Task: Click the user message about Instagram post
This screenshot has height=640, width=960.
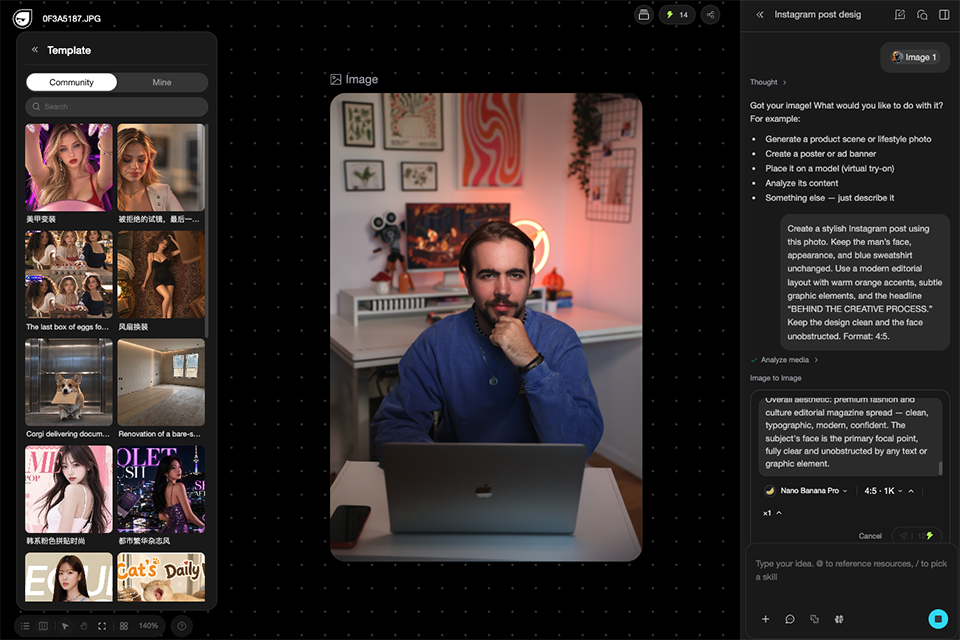Action: coord(864,282)
